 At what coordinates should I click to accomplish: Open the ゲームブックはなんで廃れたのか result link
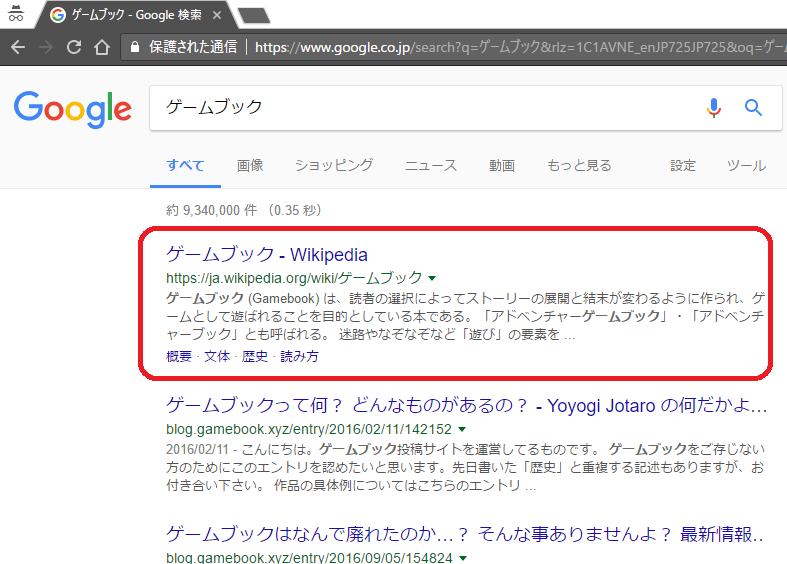click(465, 534)
